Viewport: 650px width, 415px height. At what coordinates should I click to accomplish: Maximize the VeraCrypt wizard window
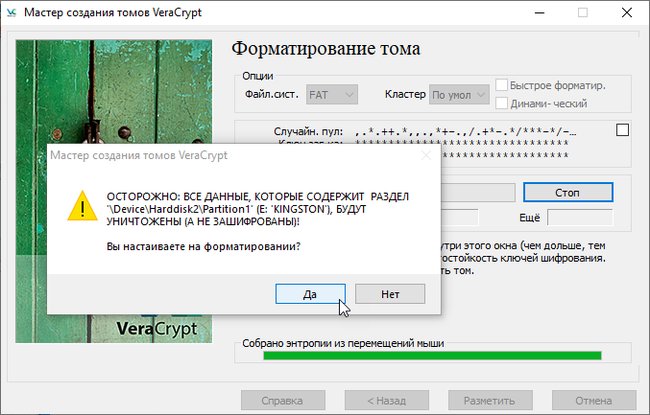[x=582, y=12]
